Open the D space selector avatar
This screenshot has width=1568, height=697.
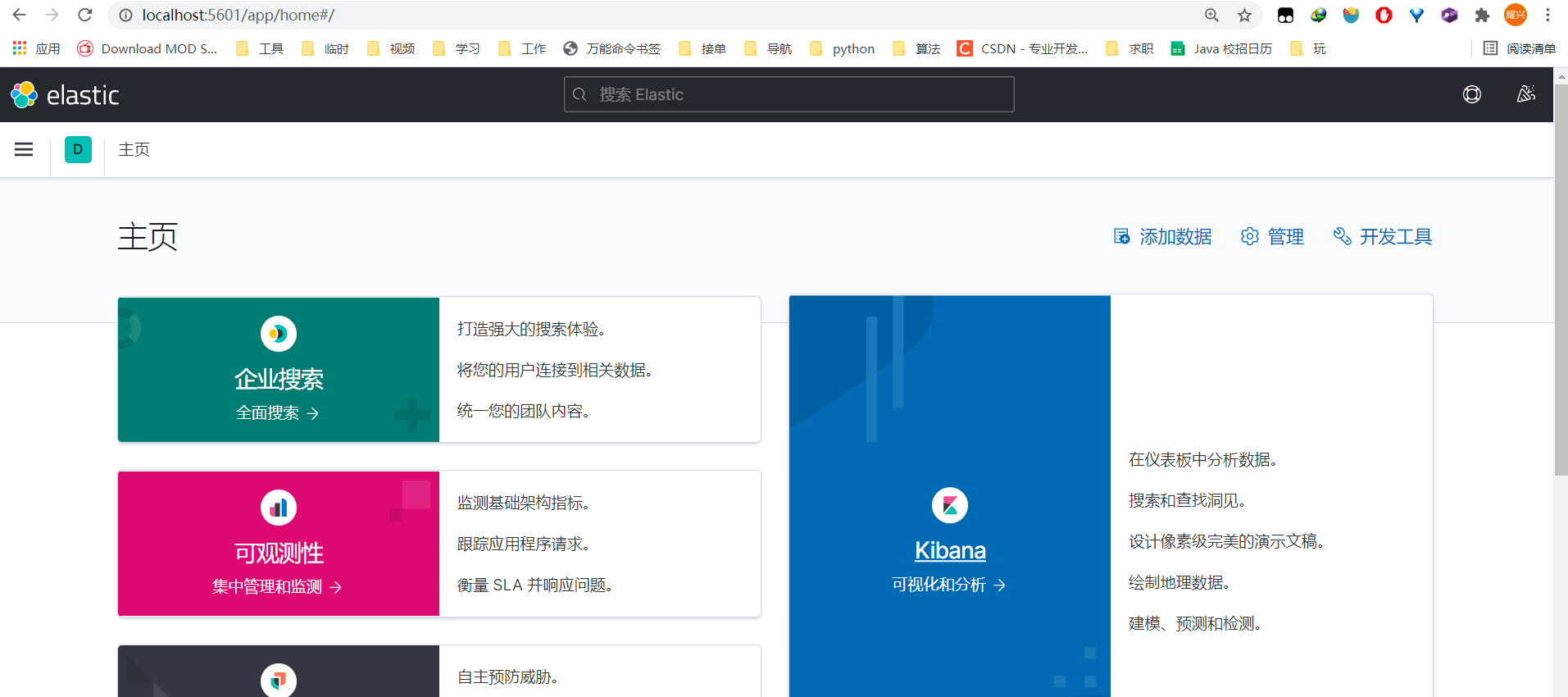pos(78,149)
